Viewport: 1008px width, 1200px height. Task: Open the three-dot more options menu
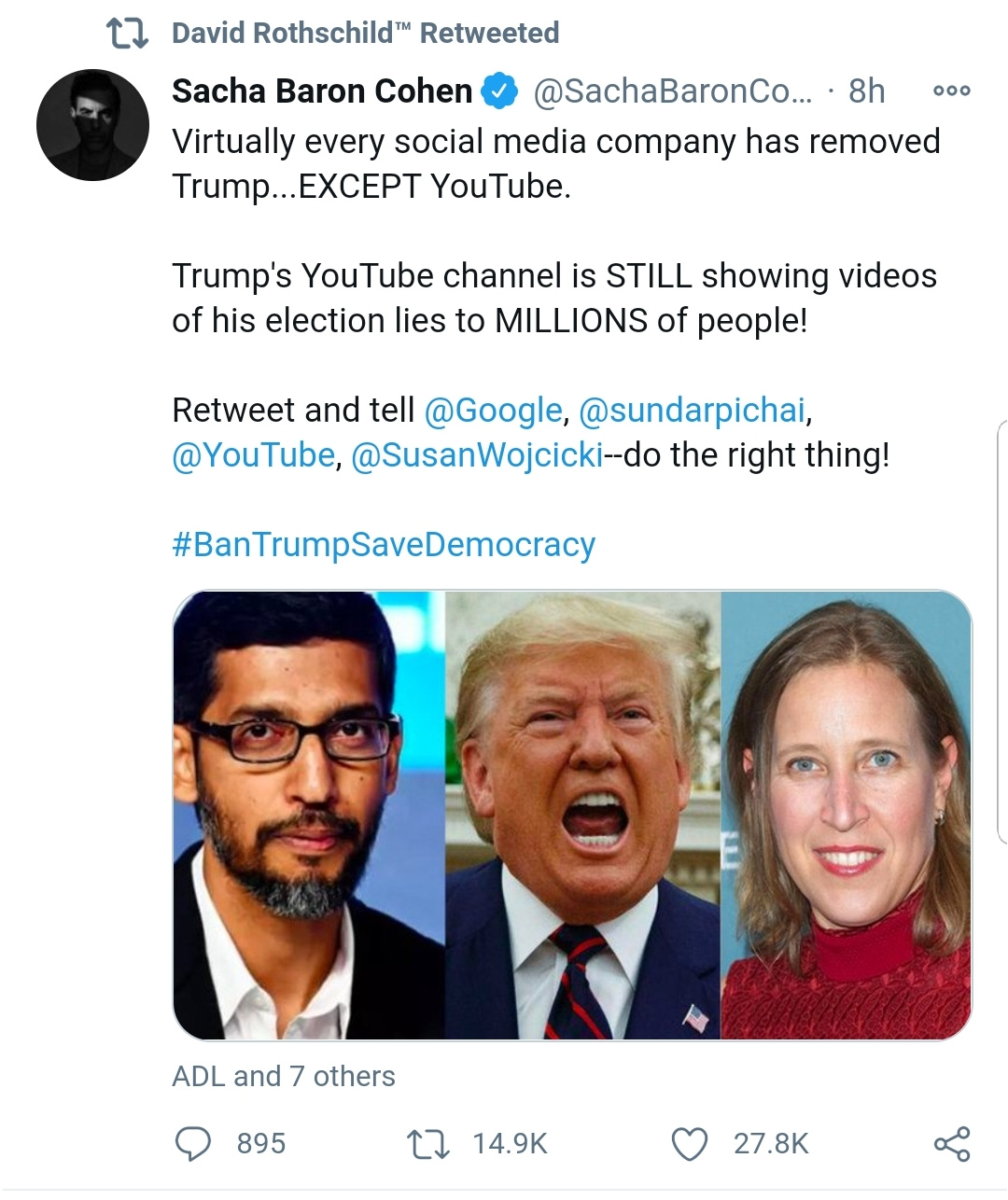pyautogui.click(x=951, y=91)
